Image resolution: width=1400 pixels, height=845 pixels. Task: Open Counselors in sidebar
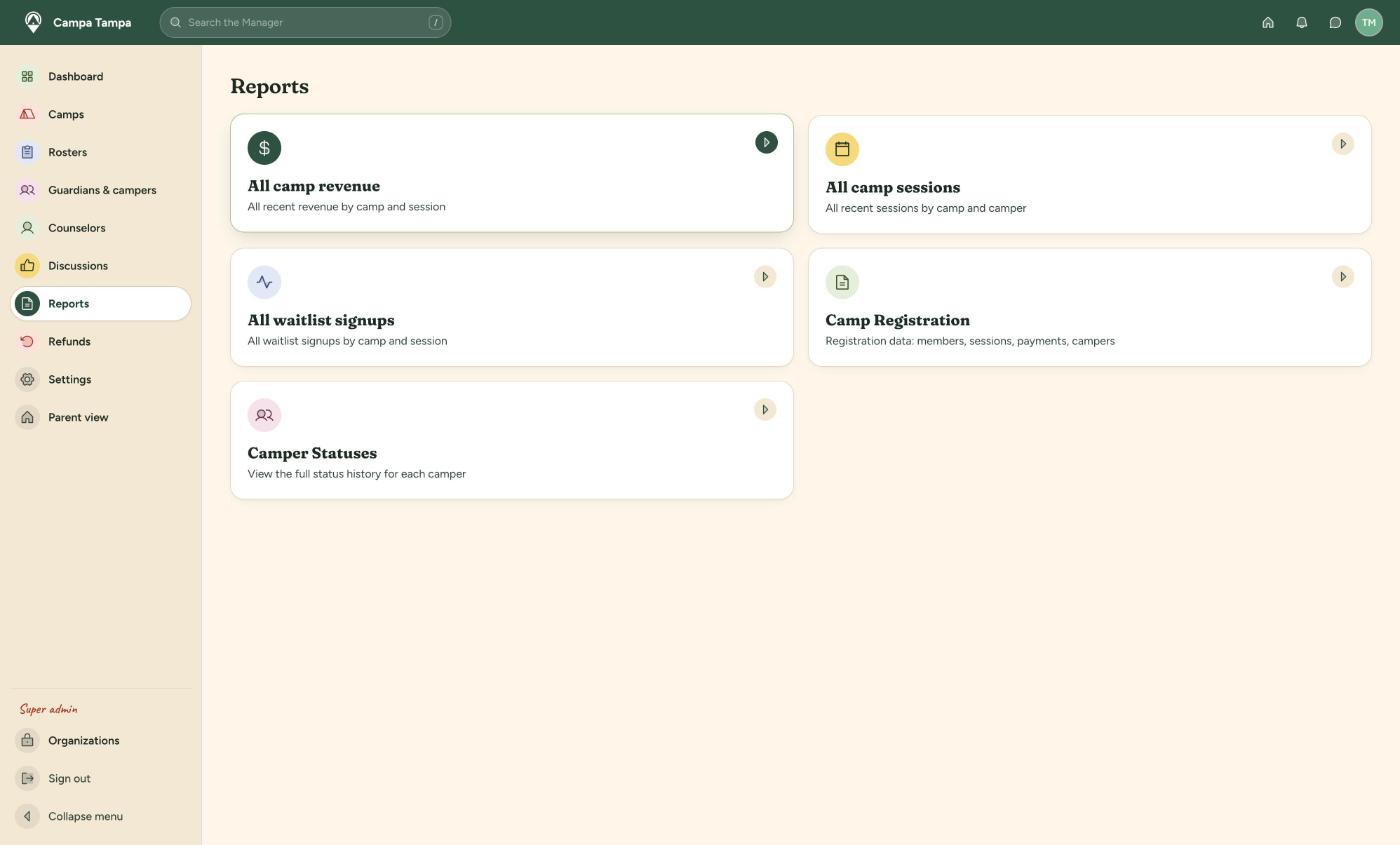(101, 228)
